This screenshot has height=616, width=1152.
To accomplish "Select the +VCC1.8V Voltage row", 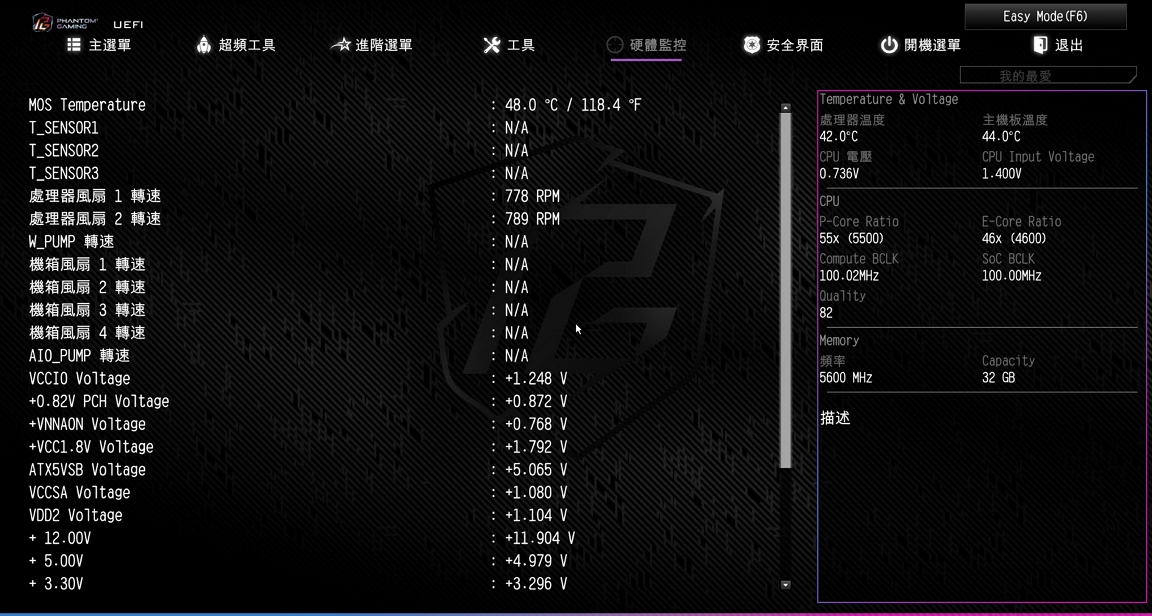I will pyautogui.click(x=400, y=447).
